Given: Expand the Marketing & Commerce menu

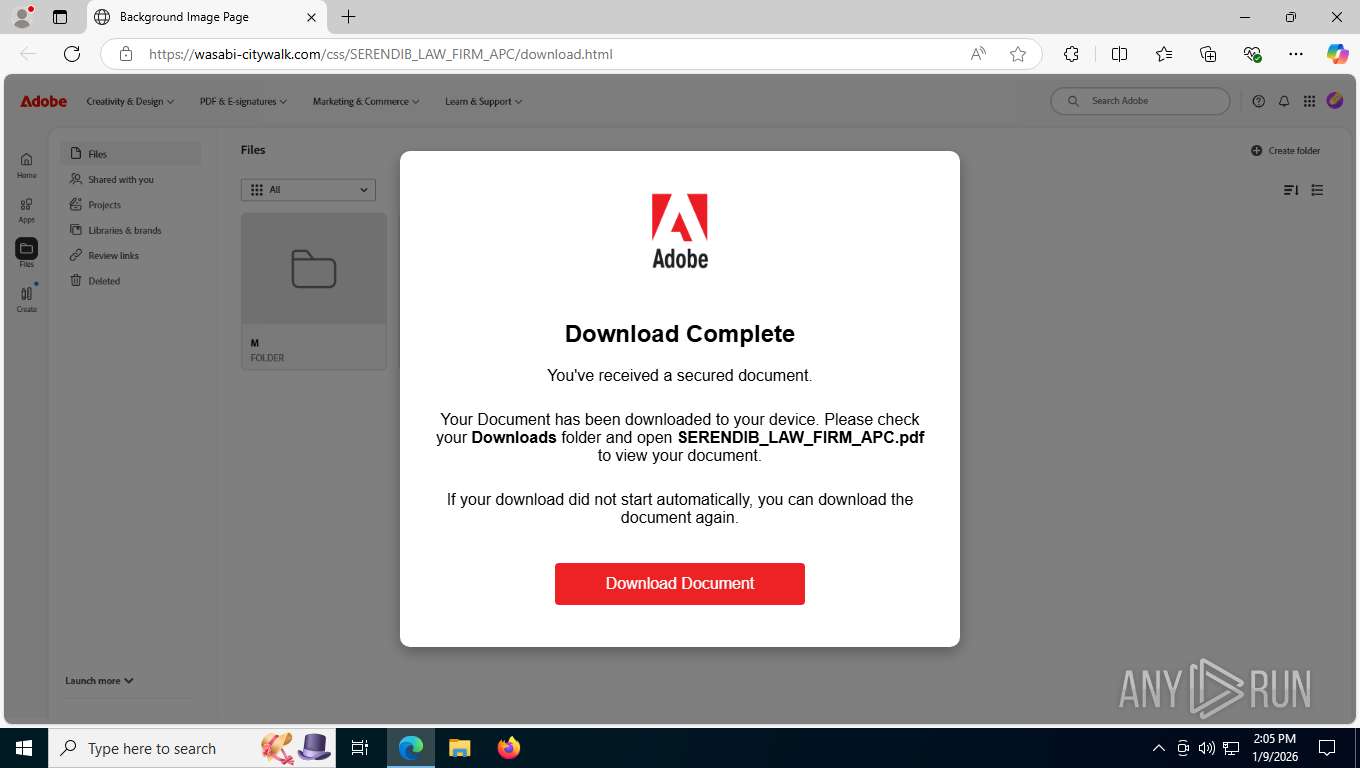Looking at the screenshot, I should (366, 101).
